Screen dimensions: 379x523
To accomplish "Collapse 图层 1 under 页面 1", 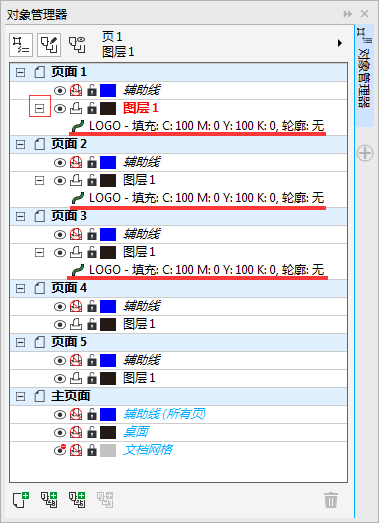I will click(x=40, y=108).
